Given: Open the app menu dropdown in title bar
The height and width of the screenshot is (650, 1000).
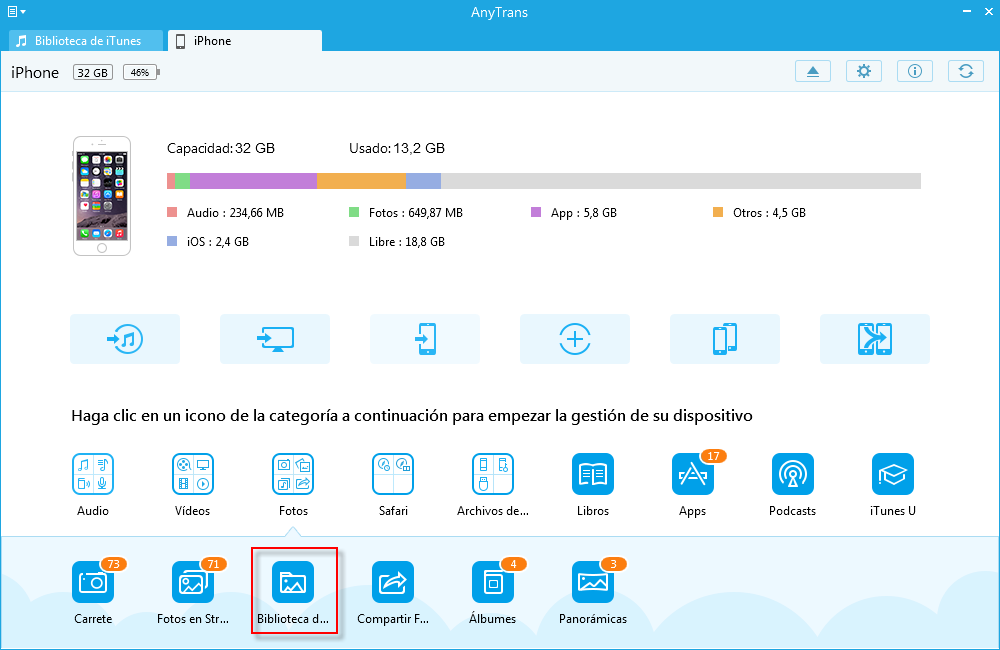Looking at the screenshot, I should coord(17,11).
